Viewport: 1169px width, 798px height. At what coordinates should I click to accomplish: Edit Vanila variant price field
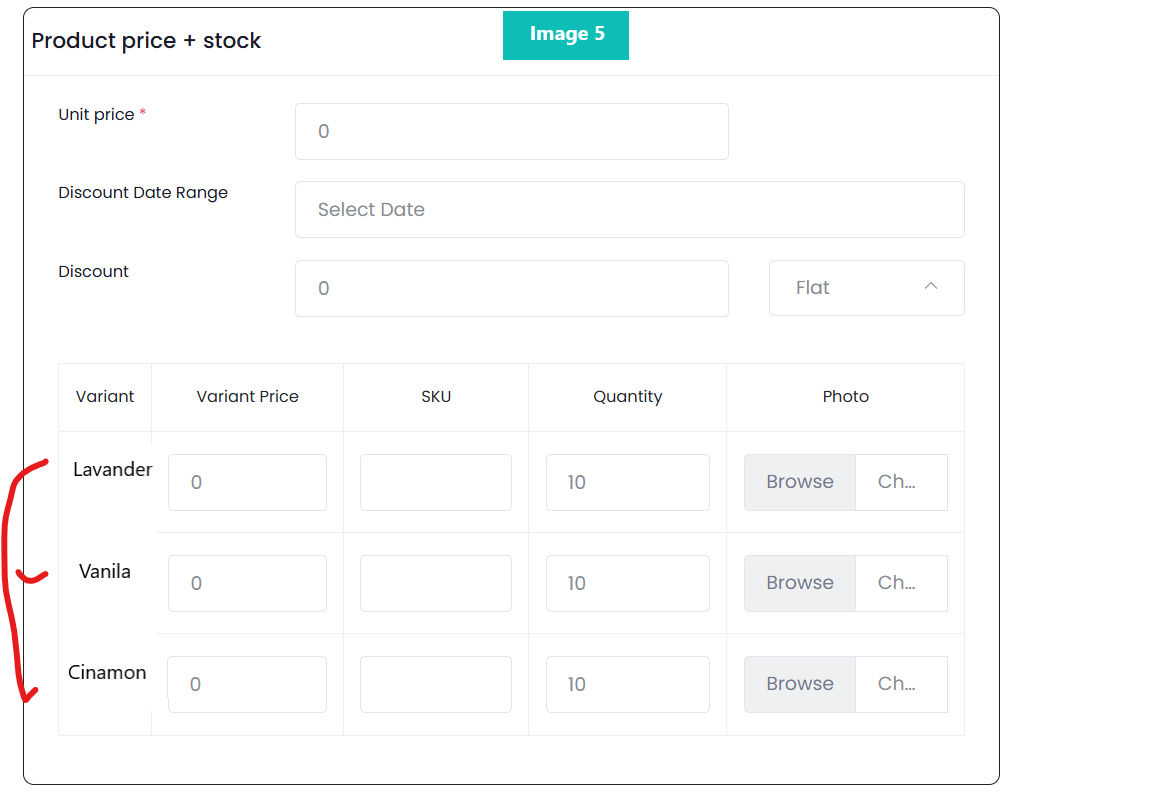click(x=248, y=583)
